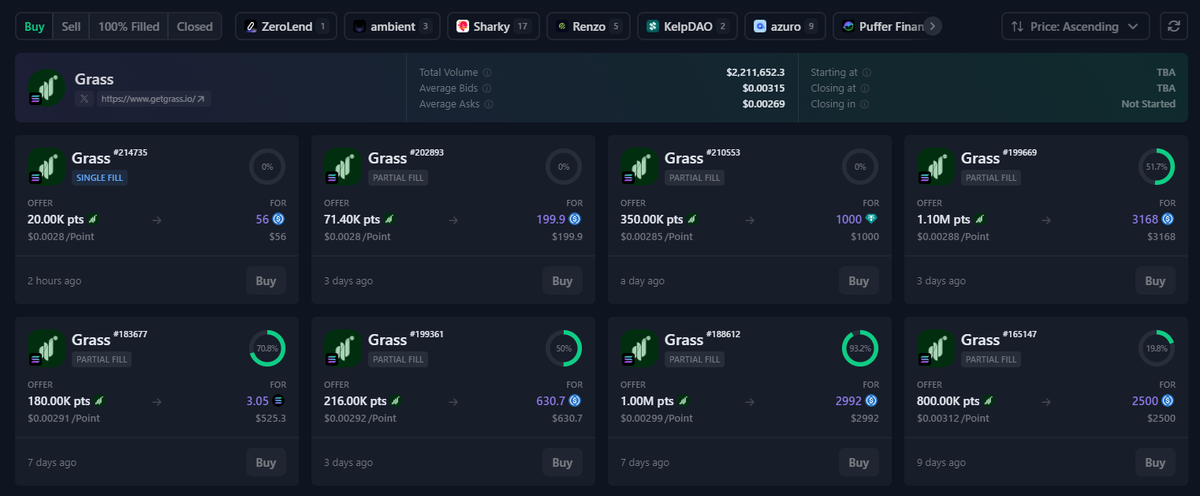Image resolution: width=1200 pixels, height=496 pixels.
Task: Click the Grass logo on offer #199669
Action: point(936,167)
